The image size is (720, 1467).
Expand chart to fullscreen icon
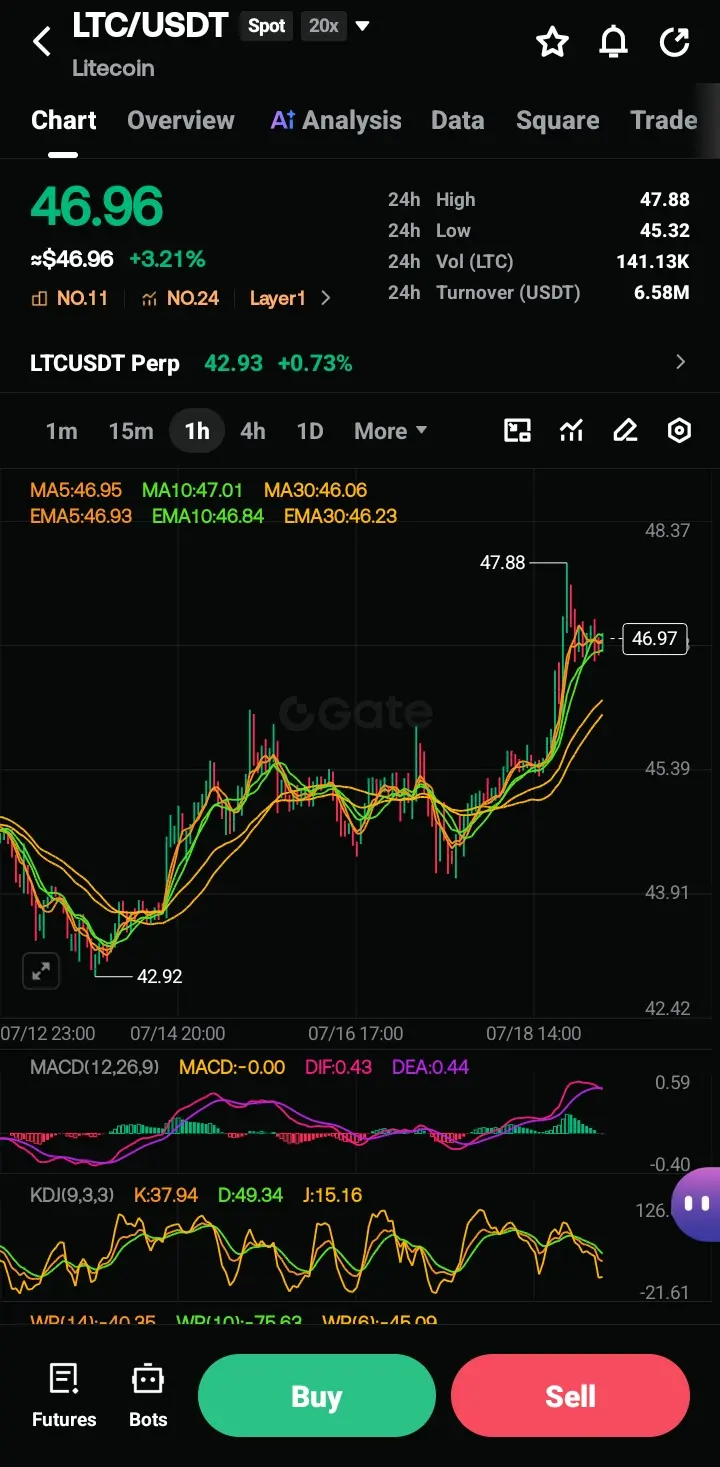[x=41, y=971]
